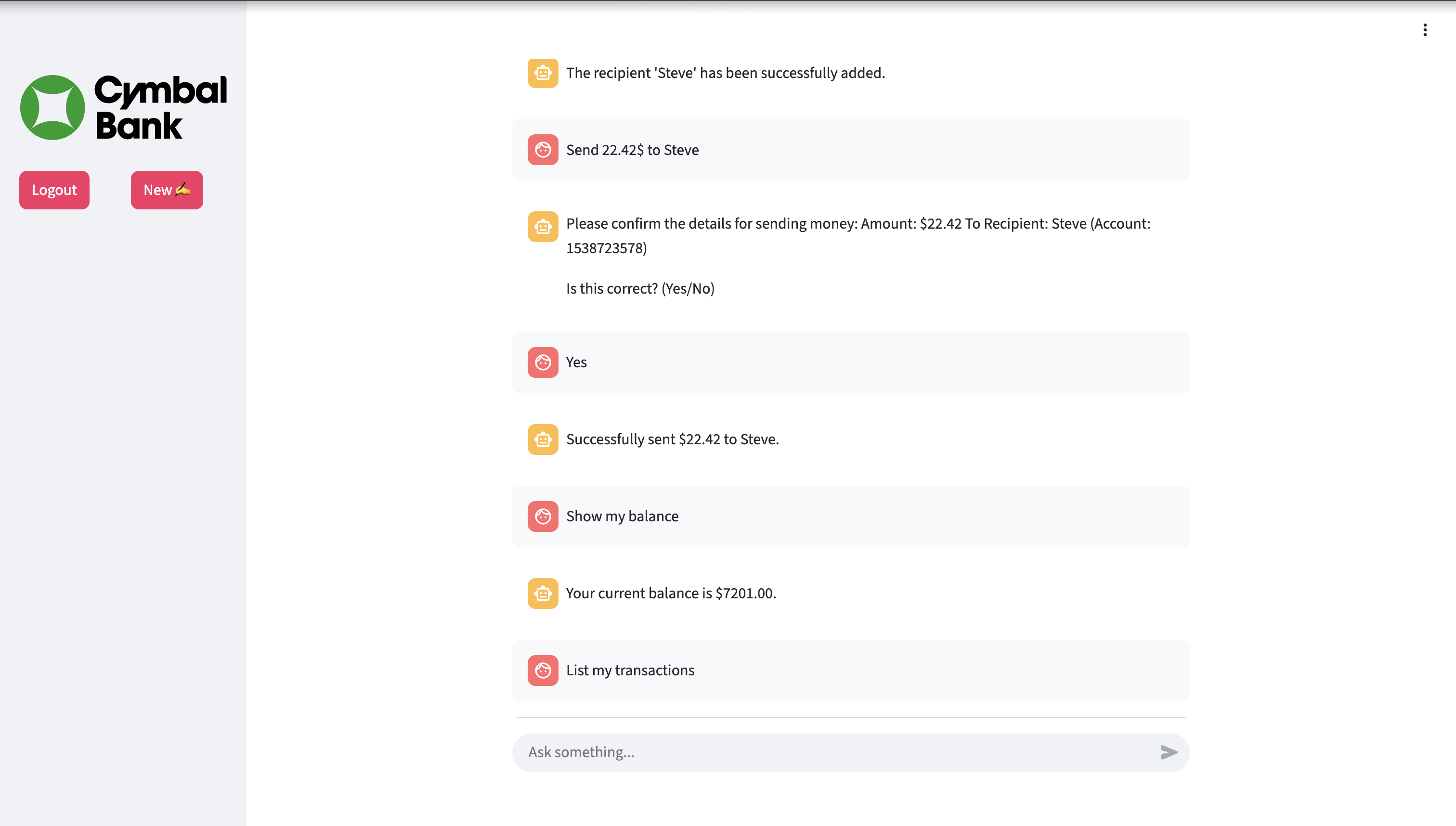The width and height of the screenshot is (1456, 826).
Task: Focus the 'Ask something...' input field
Action: [834, 752]
